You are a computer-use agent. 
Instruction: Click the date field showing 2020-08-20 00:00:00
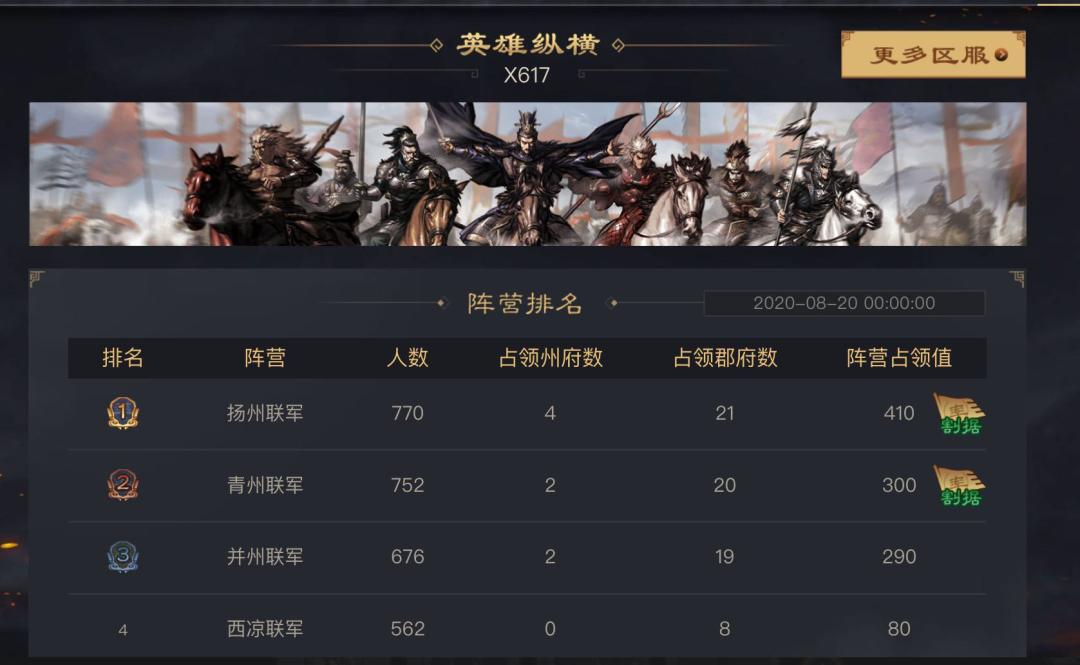coord(844,303)
